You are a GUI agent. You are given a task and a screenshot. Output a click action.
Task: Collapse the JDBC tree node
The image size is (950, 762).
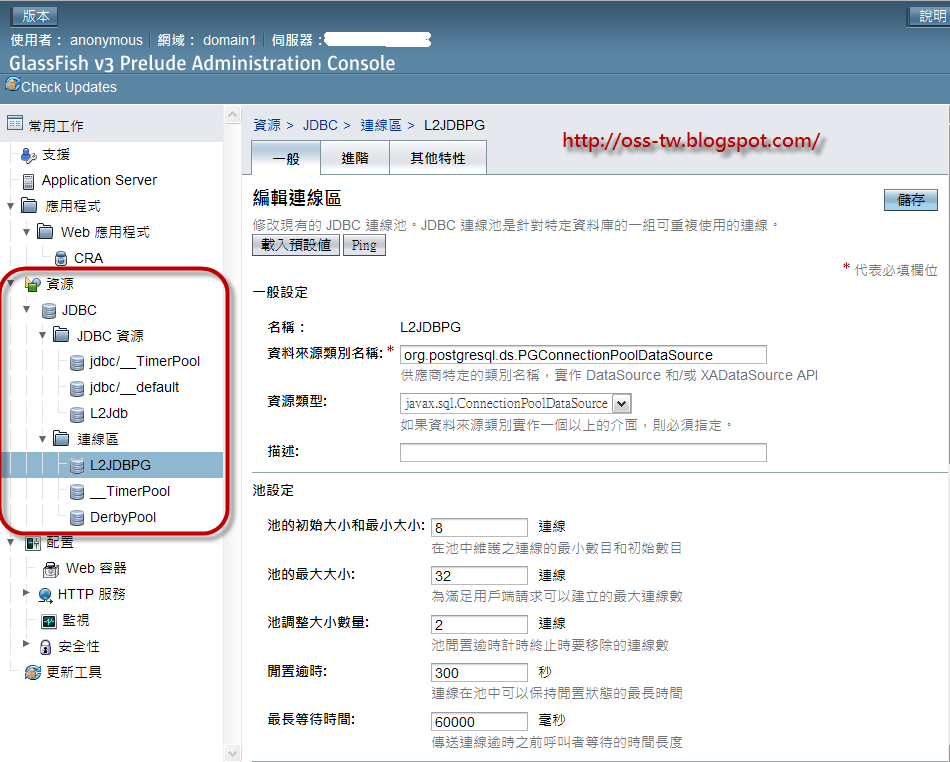click(26, 310)
